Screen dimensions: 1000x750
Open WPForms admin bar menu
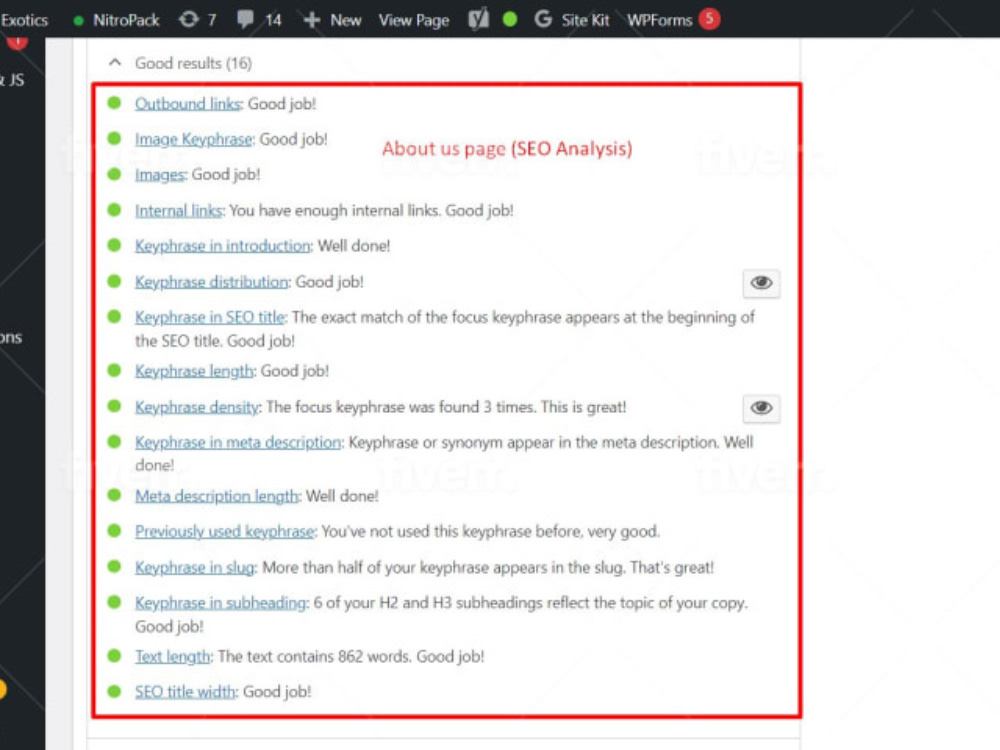coord(659,20)
